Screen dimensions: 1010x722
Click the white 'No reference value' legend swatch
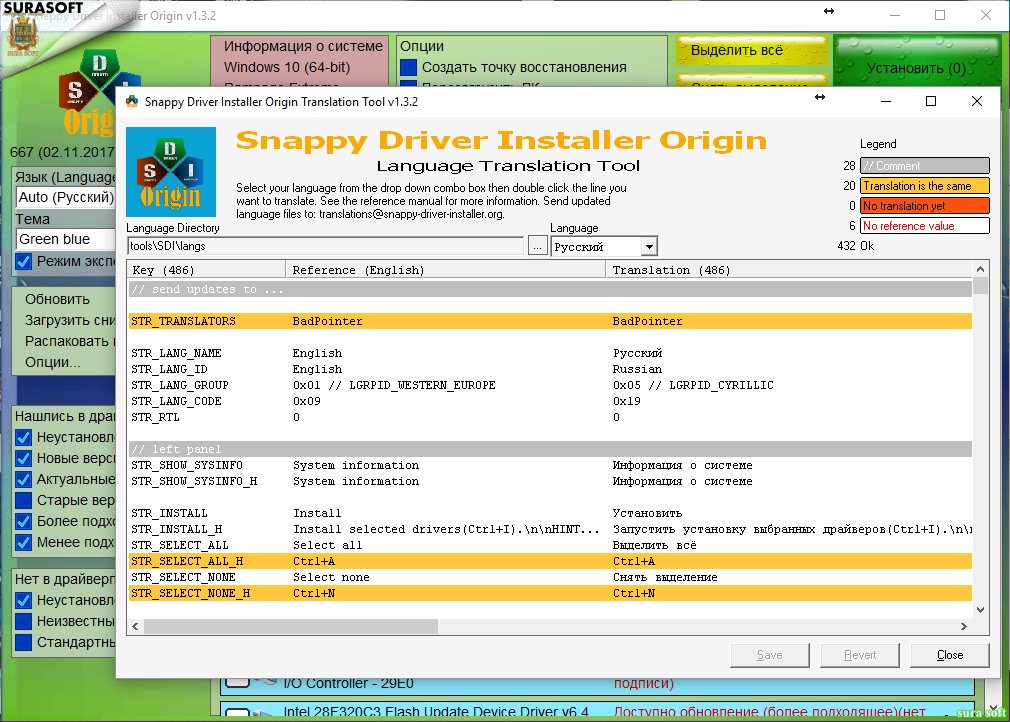[924, 226]
